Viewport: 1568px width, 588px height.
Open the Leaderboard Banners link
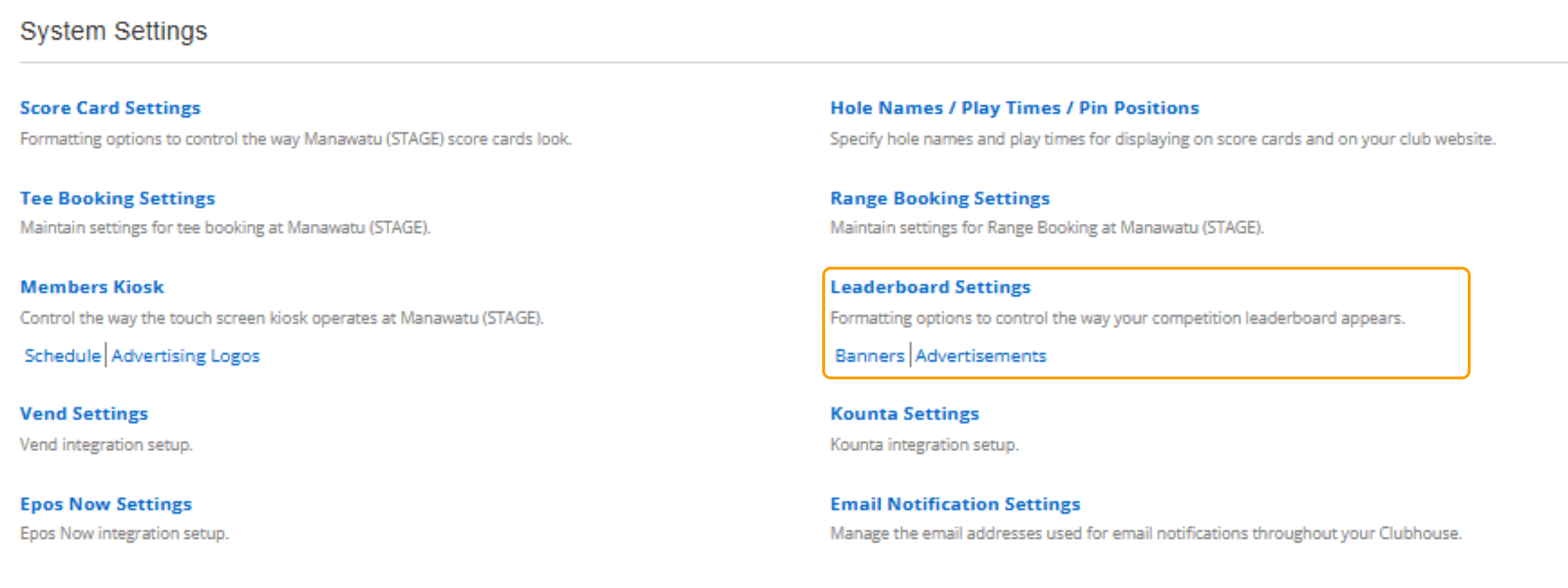coord(869,355)
